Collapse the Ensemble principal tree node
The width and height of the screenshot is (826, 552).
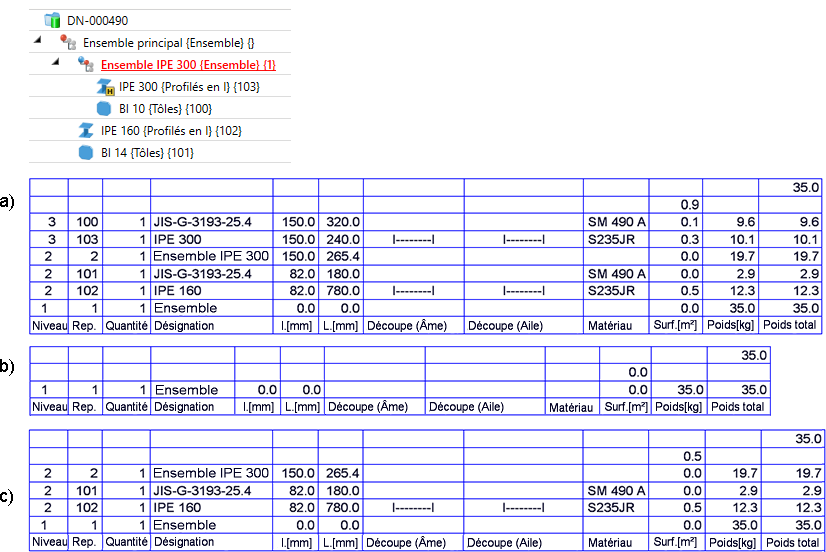[x=37, y=40]
